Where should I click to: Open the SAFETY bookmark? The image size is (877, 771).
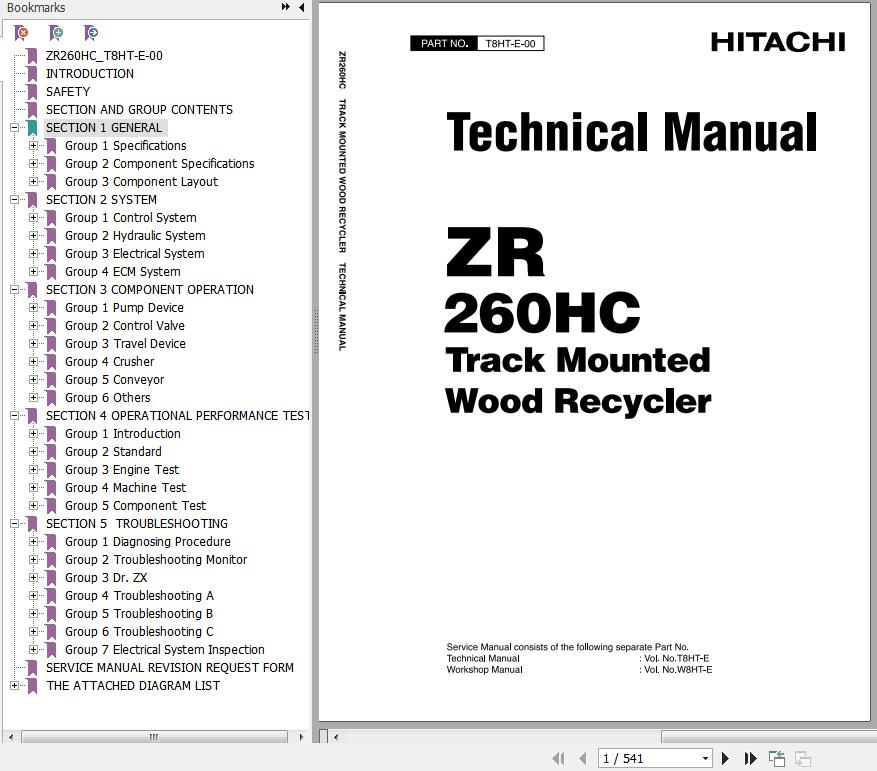[x=68, y=92]
